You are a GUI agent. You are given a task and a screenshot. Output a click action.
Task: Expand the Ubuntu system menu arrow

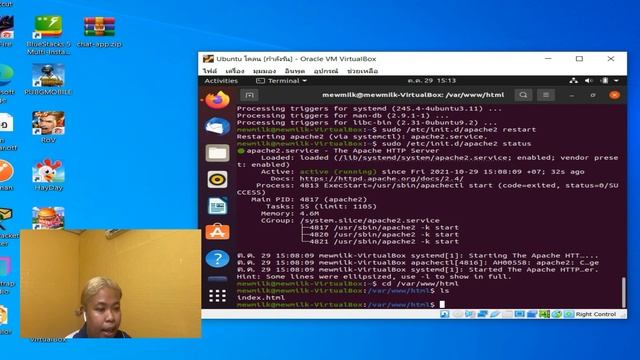[x=616, y=81]
